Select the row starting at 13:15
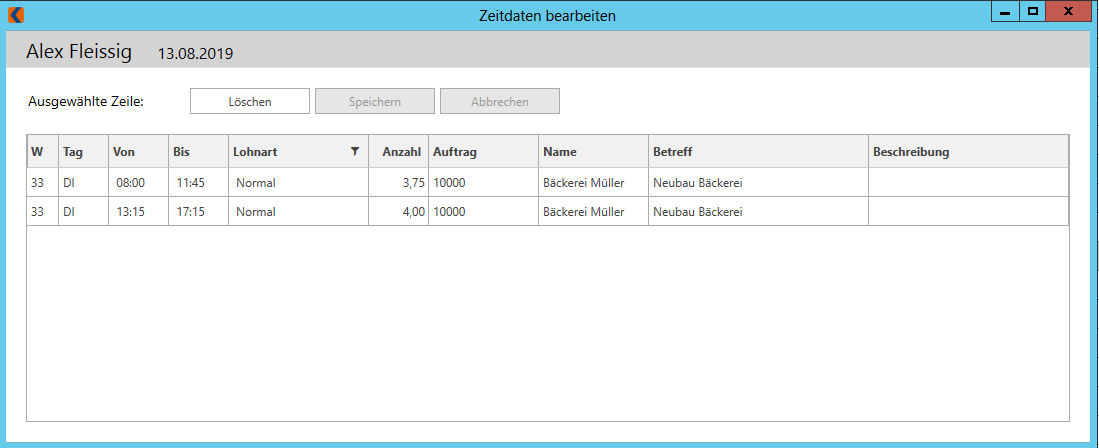This screenshot has width=1099, height=448. pos(548,212)
